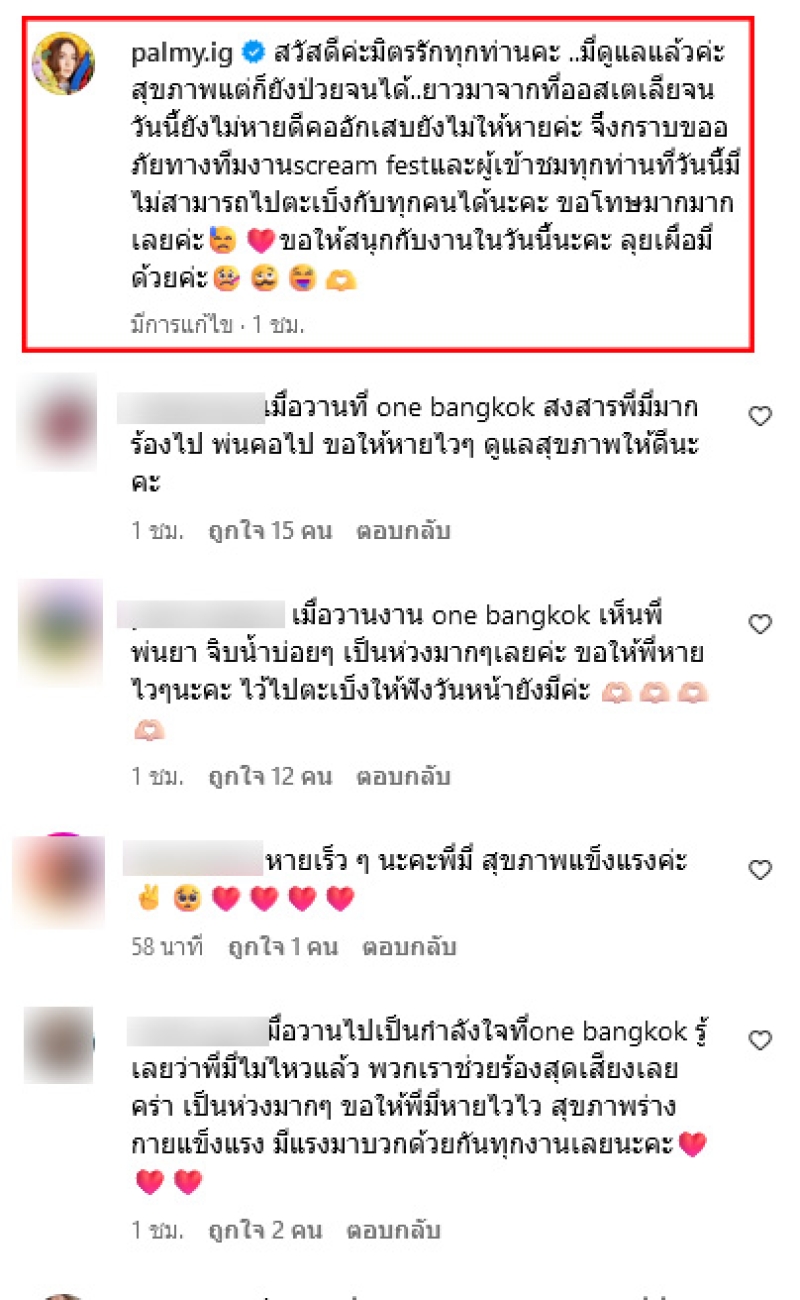Open first commenter's blurred avatar
Screen dimensions: 800x1300
(x=59, y=423)
